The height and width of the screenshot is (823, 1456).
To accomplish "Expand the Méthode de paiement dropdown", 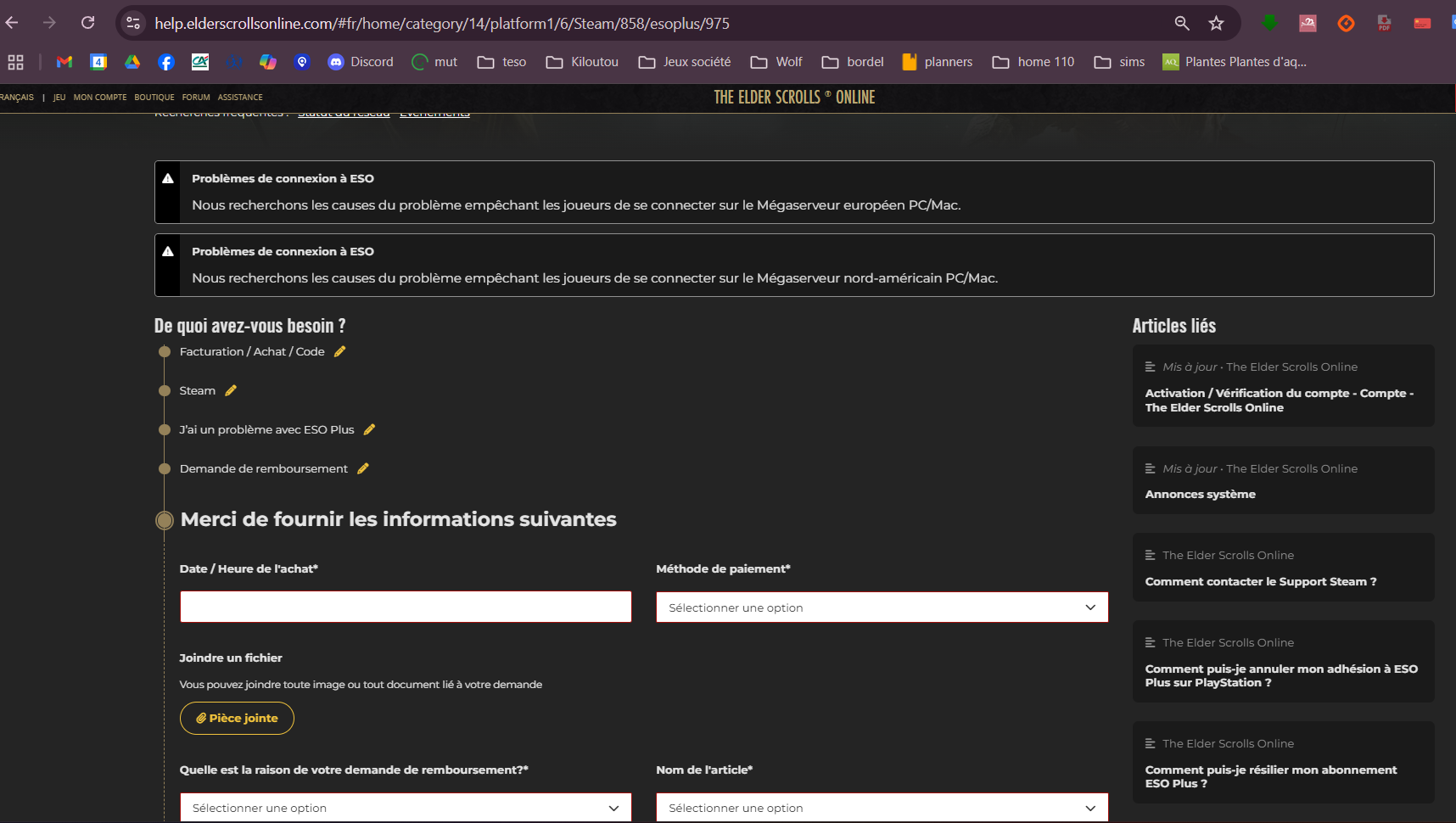I will (x=882, y=607).
